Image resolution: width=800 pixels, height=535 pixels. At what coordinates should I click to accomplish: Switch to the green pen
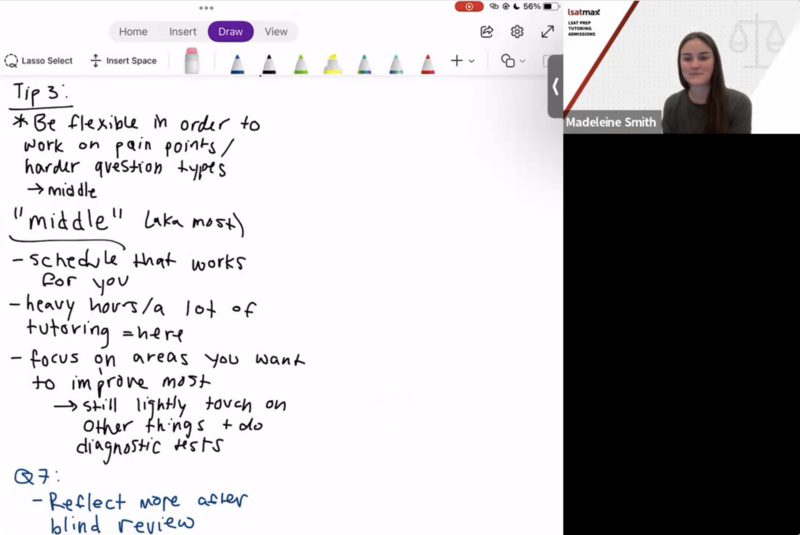300,64
